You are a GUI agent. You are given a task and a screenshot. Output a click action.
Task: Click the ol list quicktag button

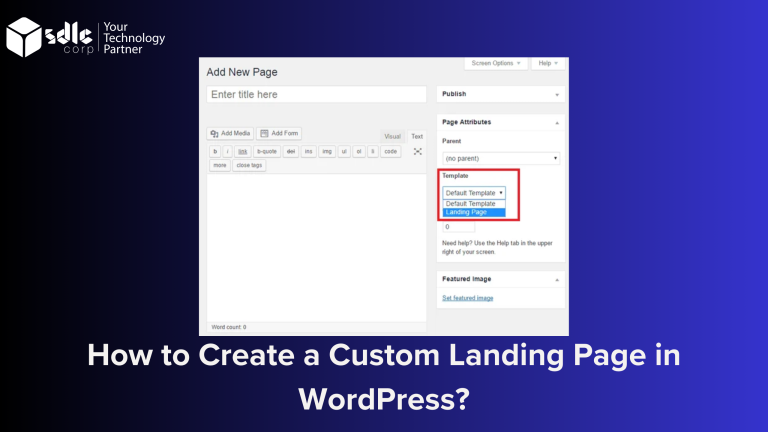359,151
